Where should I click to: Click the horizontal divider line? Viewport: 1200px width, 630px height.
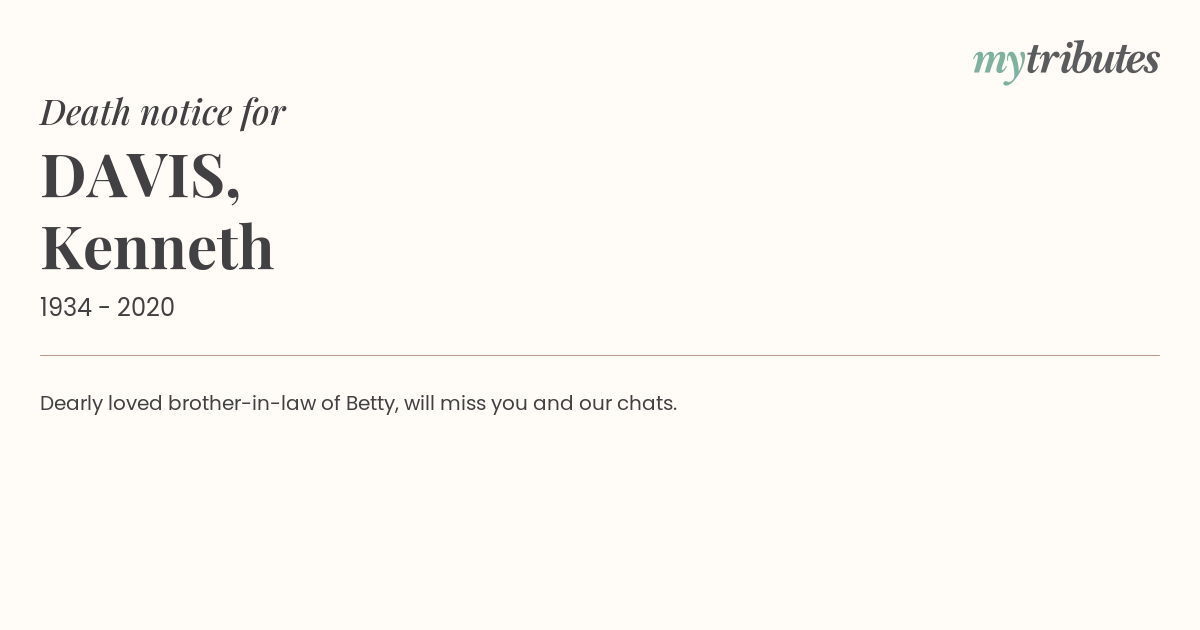[600, 355]
